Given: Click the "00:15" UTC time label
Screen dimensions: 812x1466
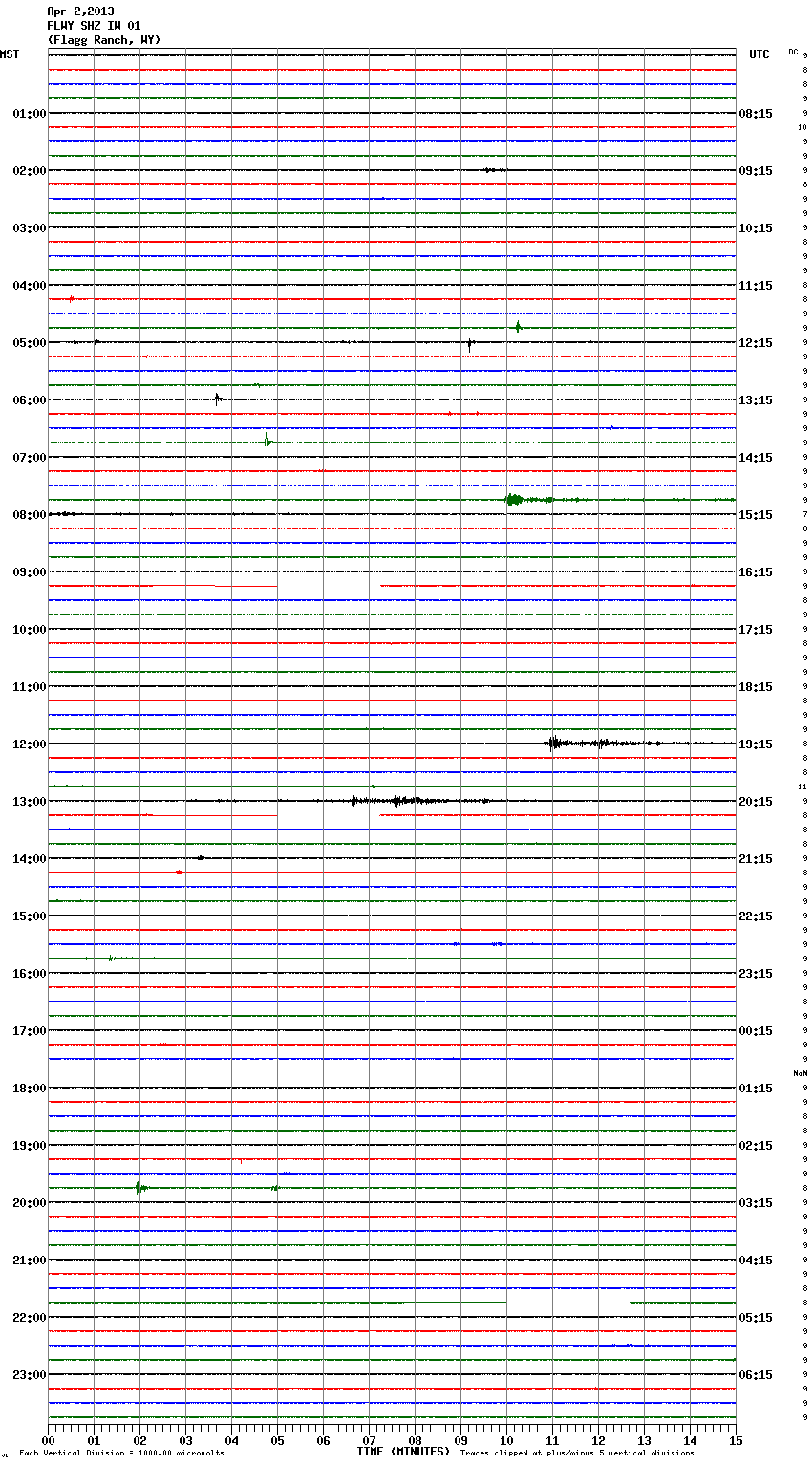Looking at the screenshot, I should pos(756,1031).
